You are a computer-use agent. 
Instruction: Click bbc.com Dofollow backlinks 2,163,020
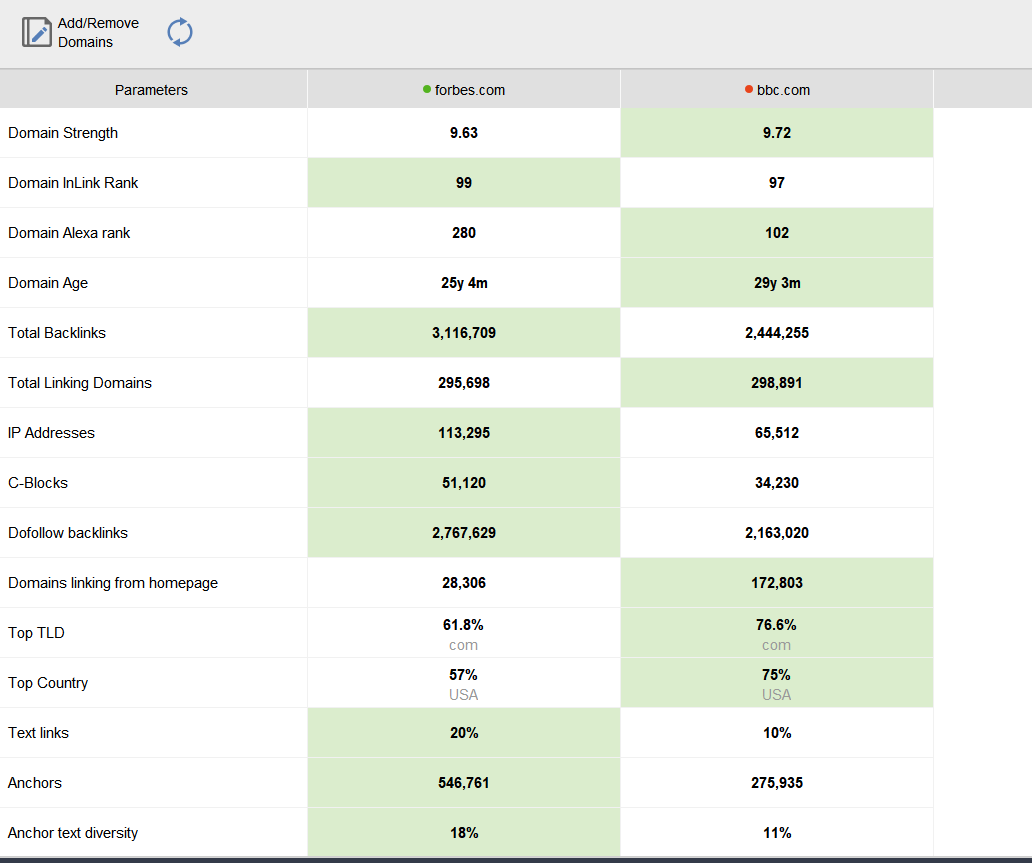click(777, 533)
